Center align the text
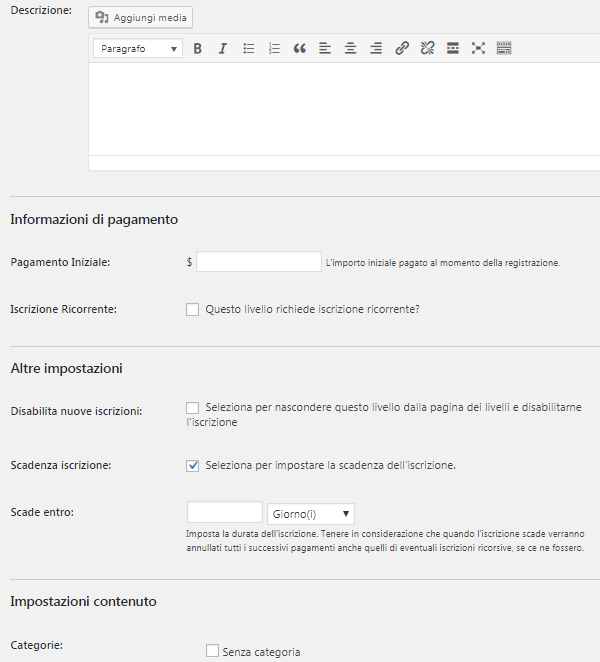This screenshot has height=662, width=600. tap(350, 48)
